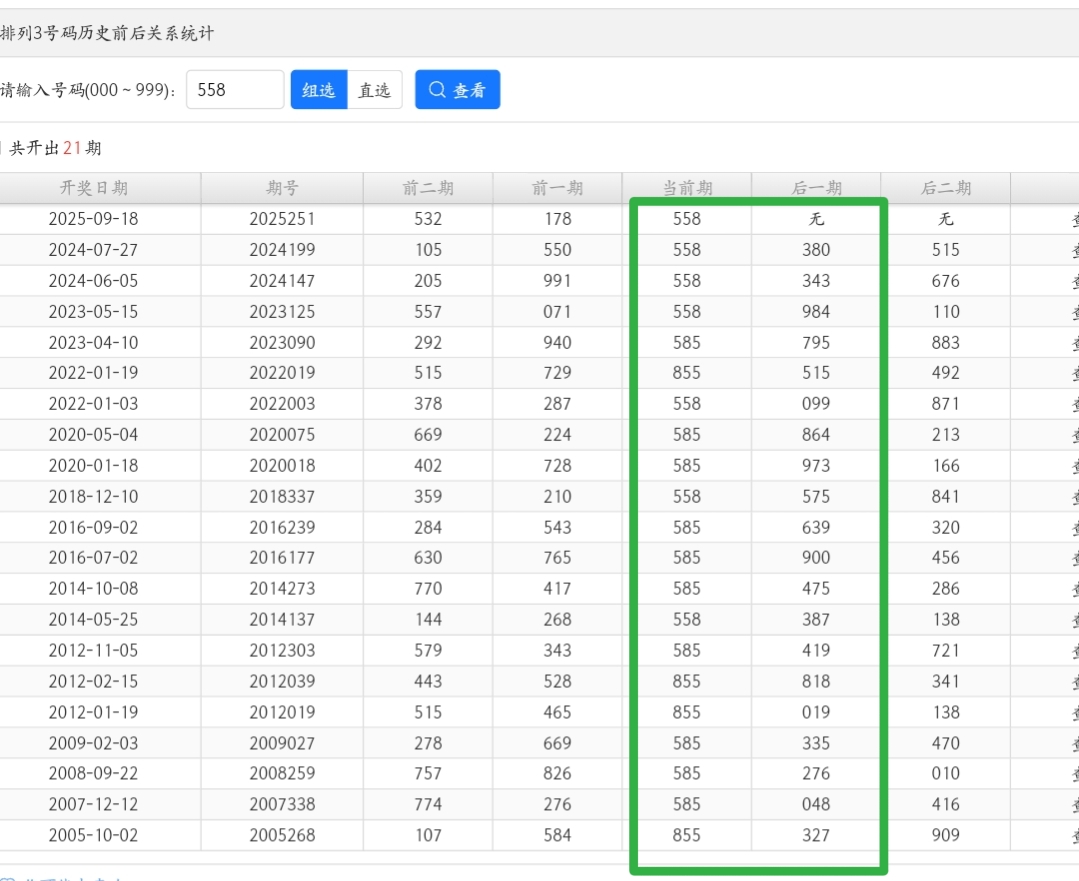Click the 期号 column header

[282, 188]
